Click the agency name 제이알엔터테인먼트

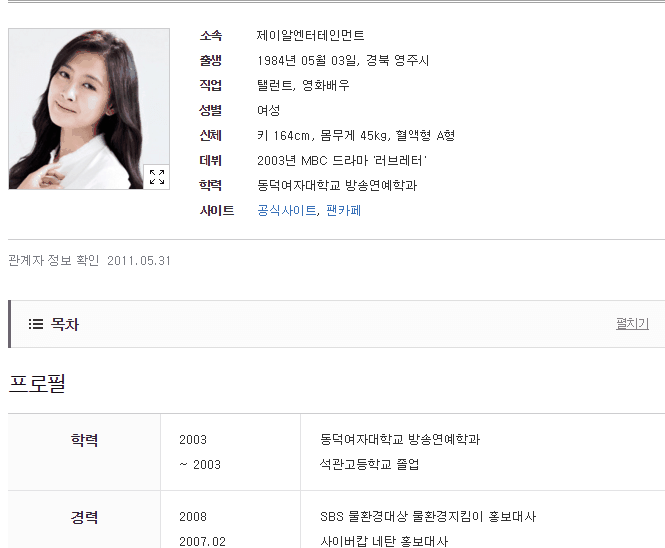[310, 36]
